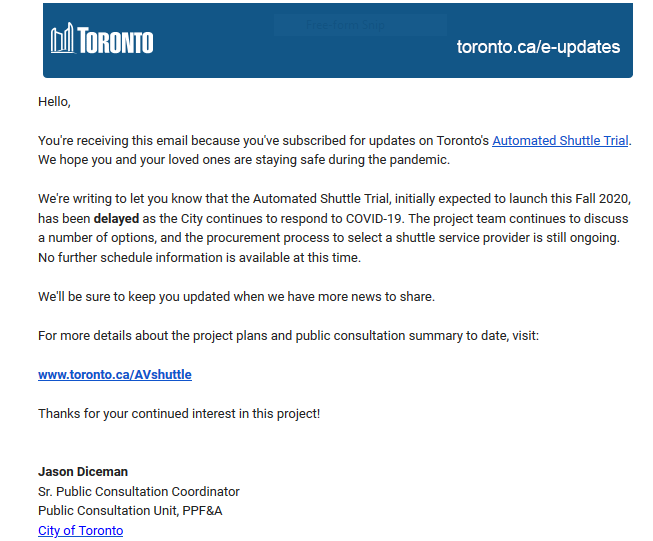Image resolution: width=653 pixels, height=541 pixels.
Task: Click the Sr. Public Consultation Coordinator title
Action: (x=139, y=491)
